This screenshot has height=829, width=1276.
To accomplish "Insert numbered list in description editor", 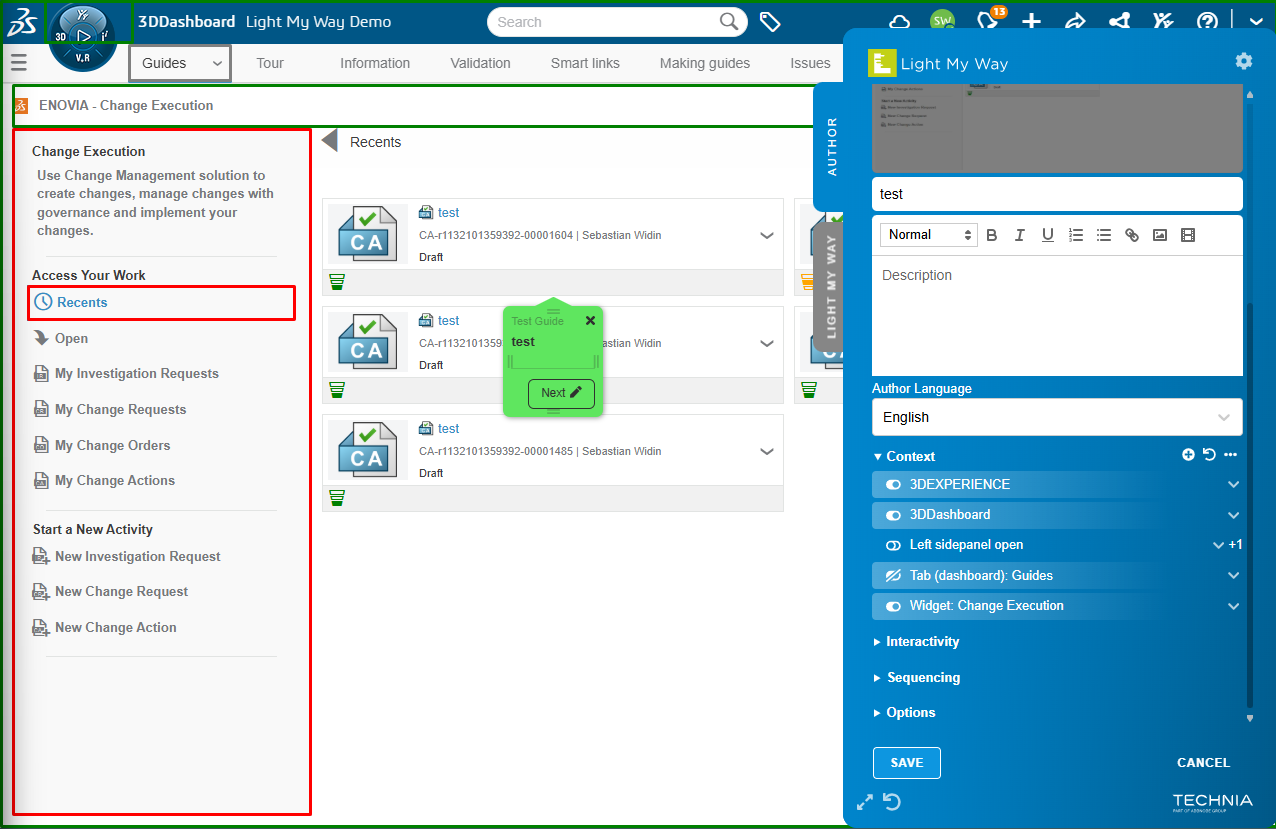I will tap(1076, 235).
